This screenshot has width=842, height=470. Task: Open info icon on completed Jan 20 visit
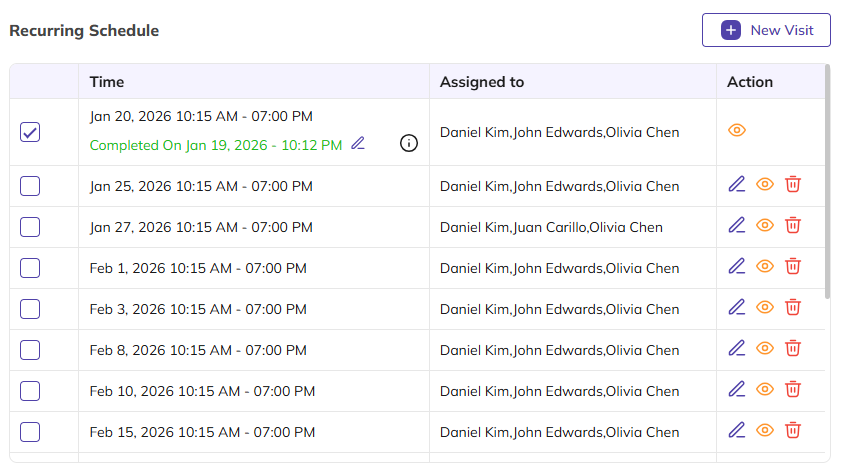pos(408,143)
